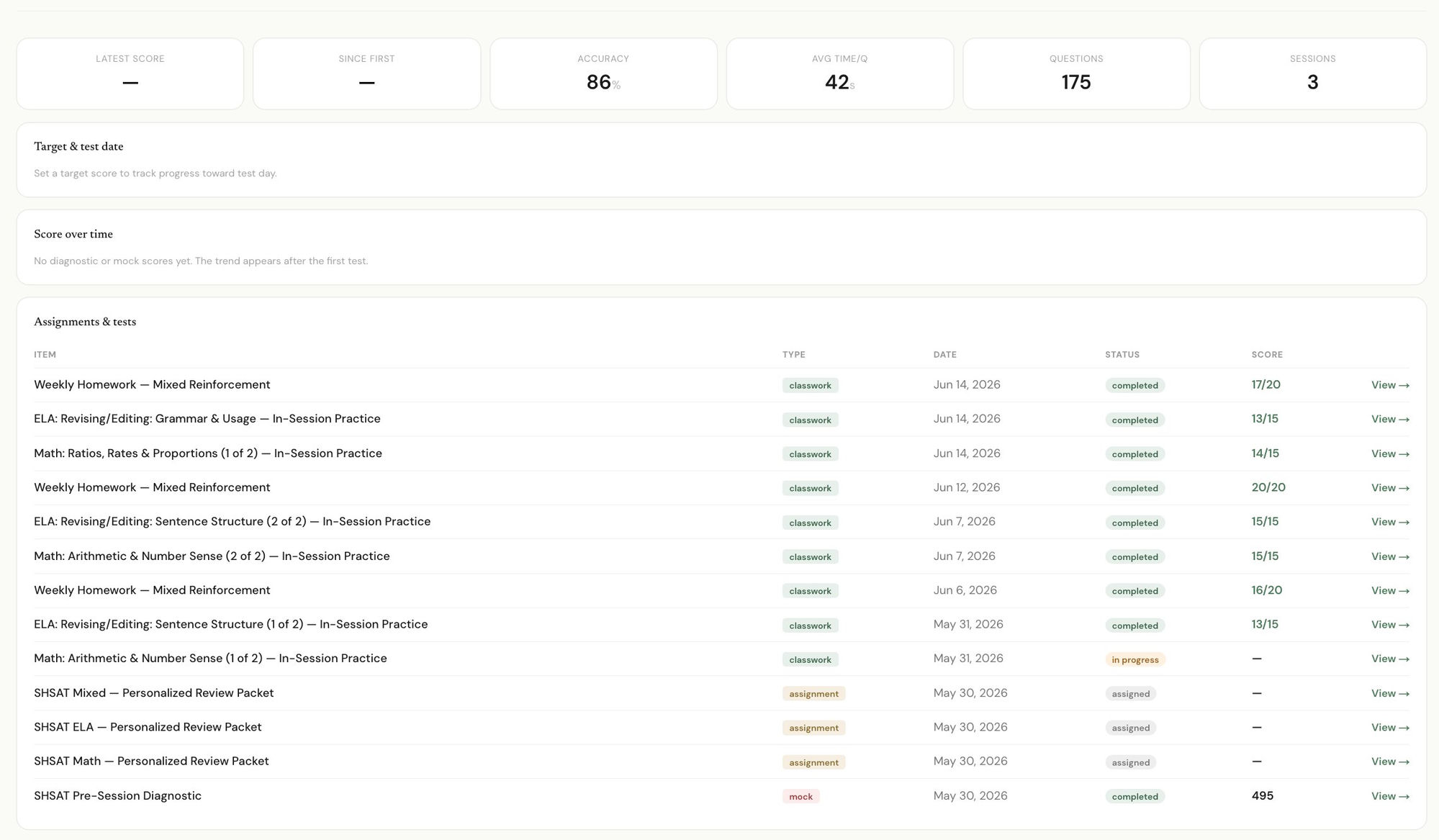The image size is (1439, 840).
Task: Click the SCORE column header
Action: coord(1267,355)
